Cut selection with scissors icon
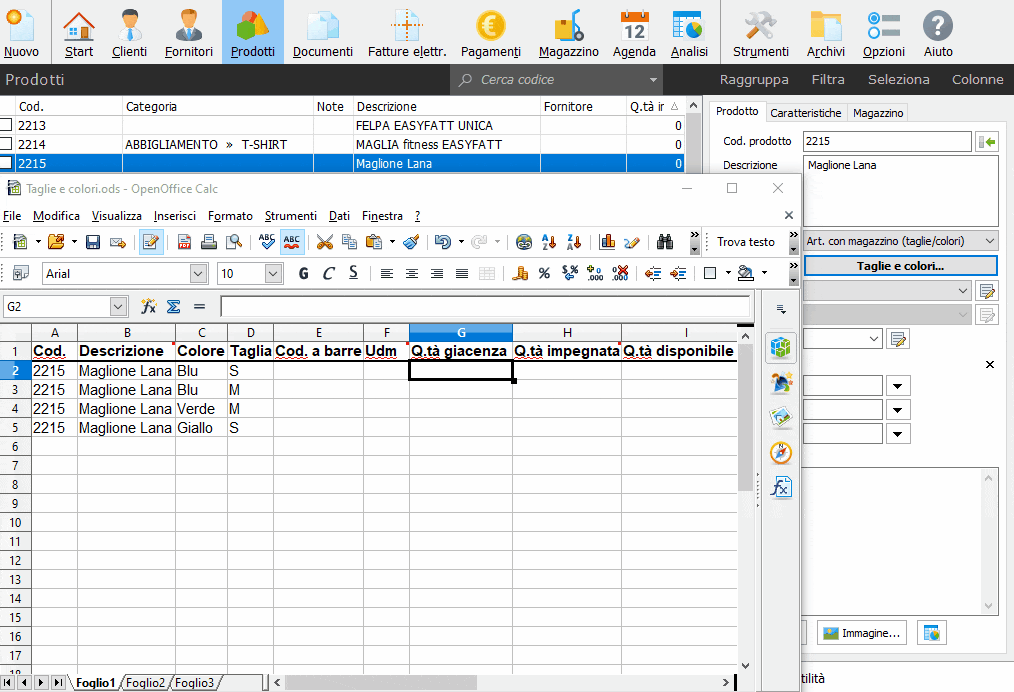Viewport: 1014px width, 692px height. tap(325, 242)
